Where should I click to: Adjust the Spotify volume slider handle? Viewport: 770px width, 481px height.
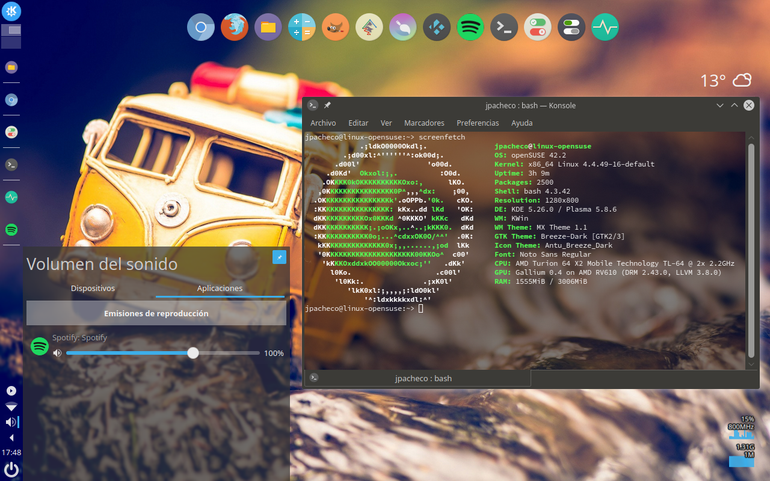(193, 353)
